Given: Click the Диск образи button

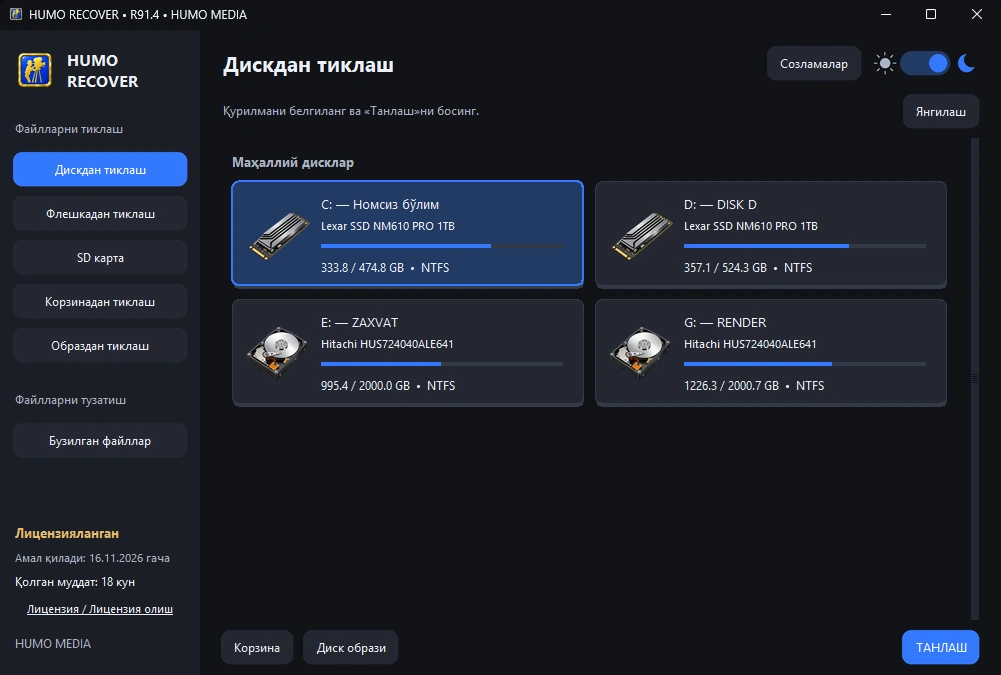Looking at the screenshot, I should pyautogui.click(x=351, y=648).
